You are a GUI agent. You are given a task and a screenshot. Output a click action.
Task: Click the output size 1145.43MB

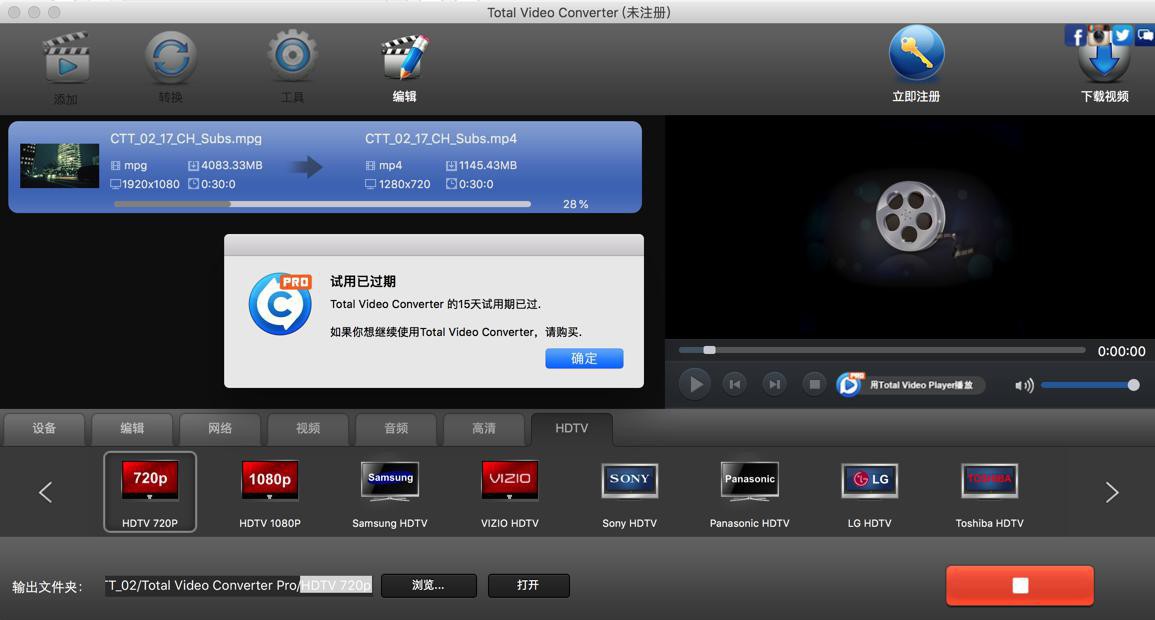tap(488, 166)
